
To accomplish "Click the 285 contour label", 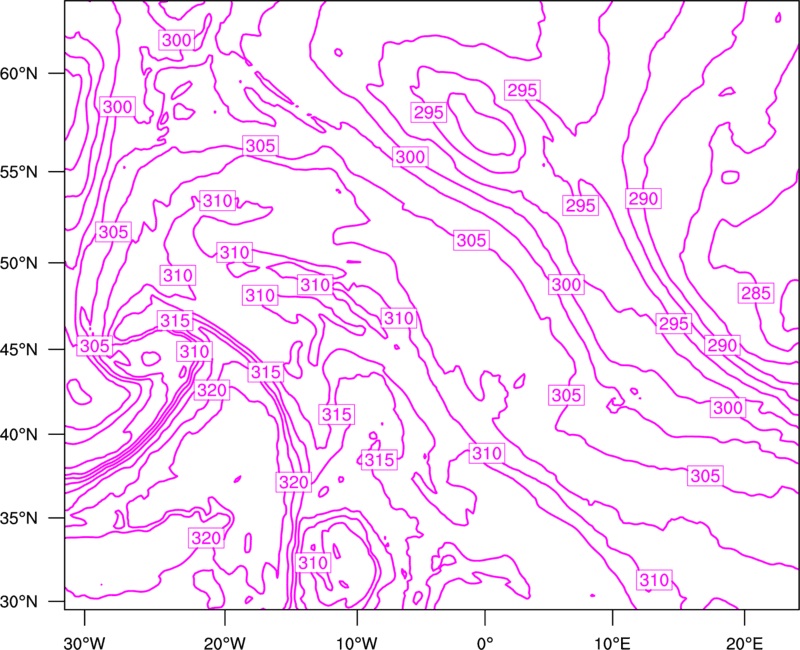I will pos(756,293).
